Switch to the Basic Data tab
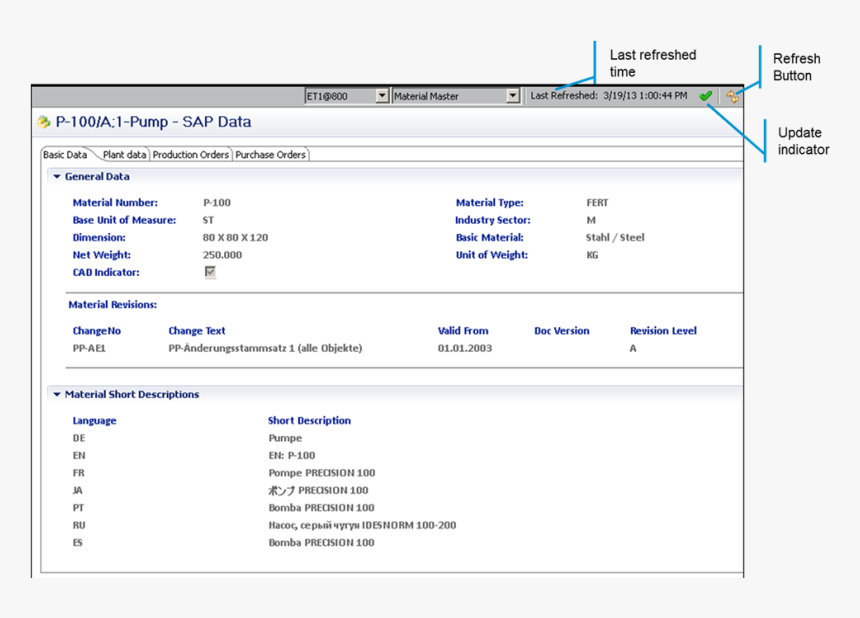This screenshot has height=618, width=860. (x=65, y=155)
